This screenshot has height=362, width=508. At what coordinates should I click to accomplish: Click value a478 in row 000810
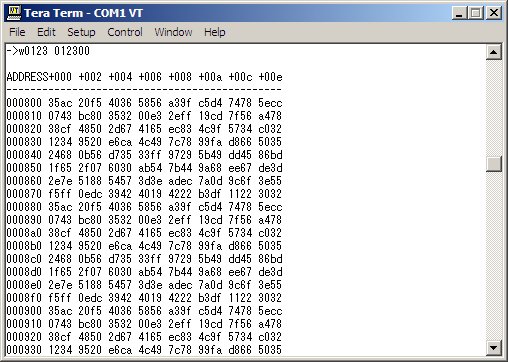click(x=270, y=116)
